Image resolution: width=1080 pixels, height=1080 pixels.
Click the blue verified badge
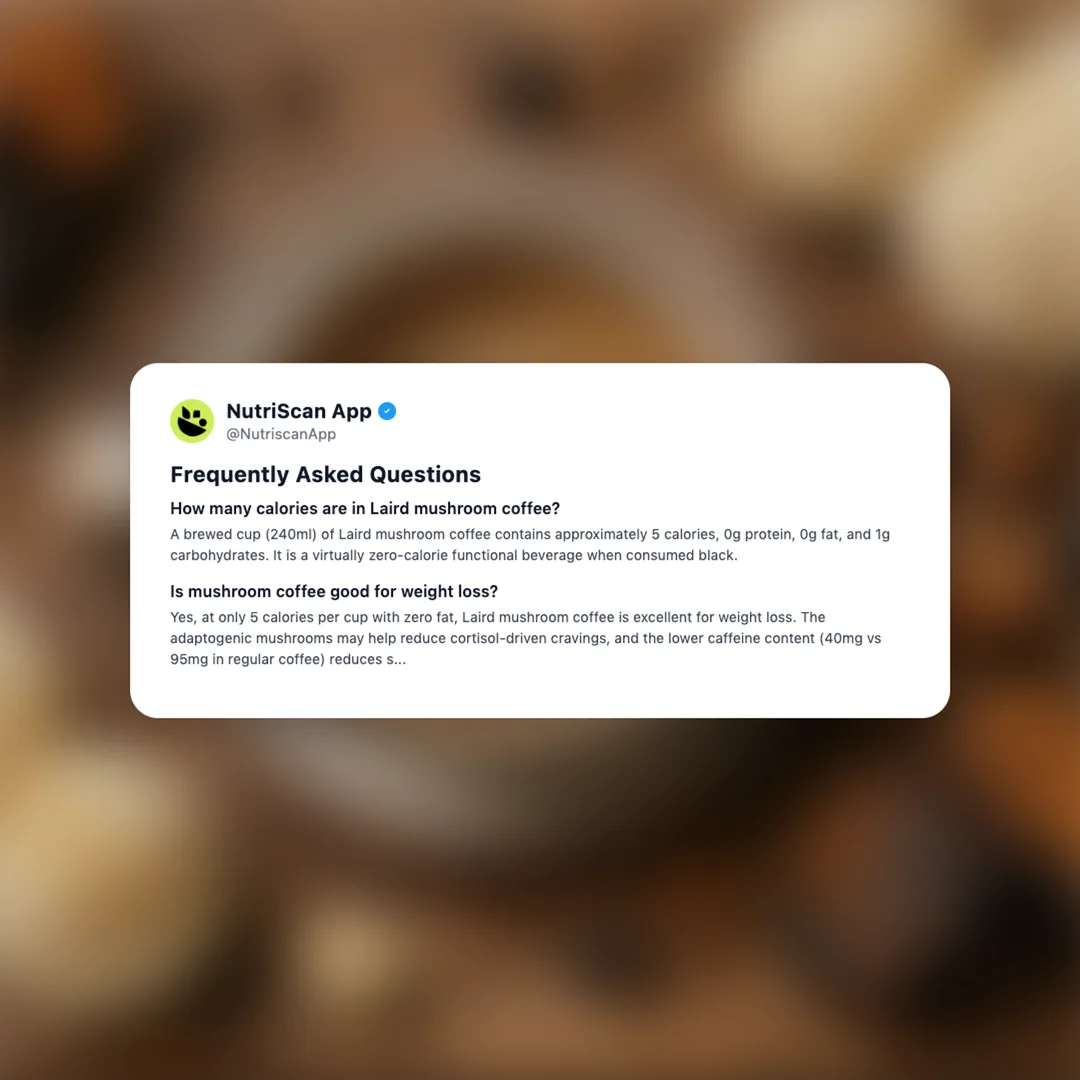point(387,411)
